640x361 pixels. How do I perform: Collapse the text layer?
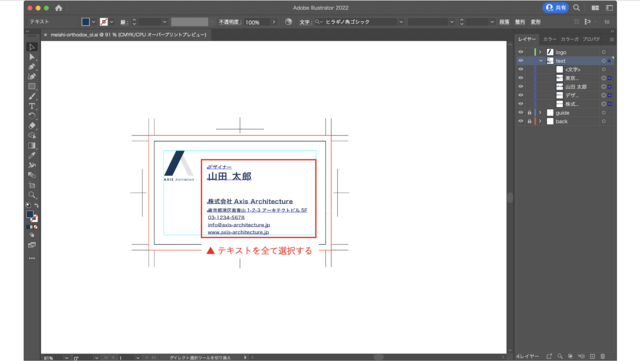coord(540,60)
